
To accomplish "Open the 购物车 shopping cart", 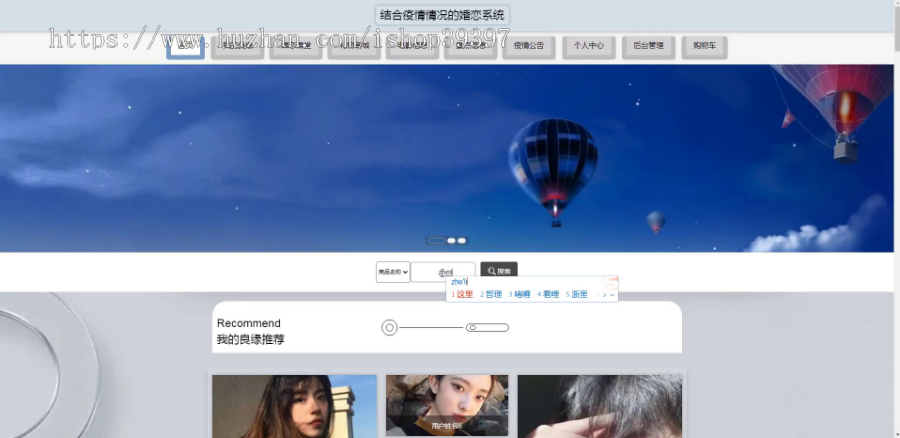I will click(704, 47).
